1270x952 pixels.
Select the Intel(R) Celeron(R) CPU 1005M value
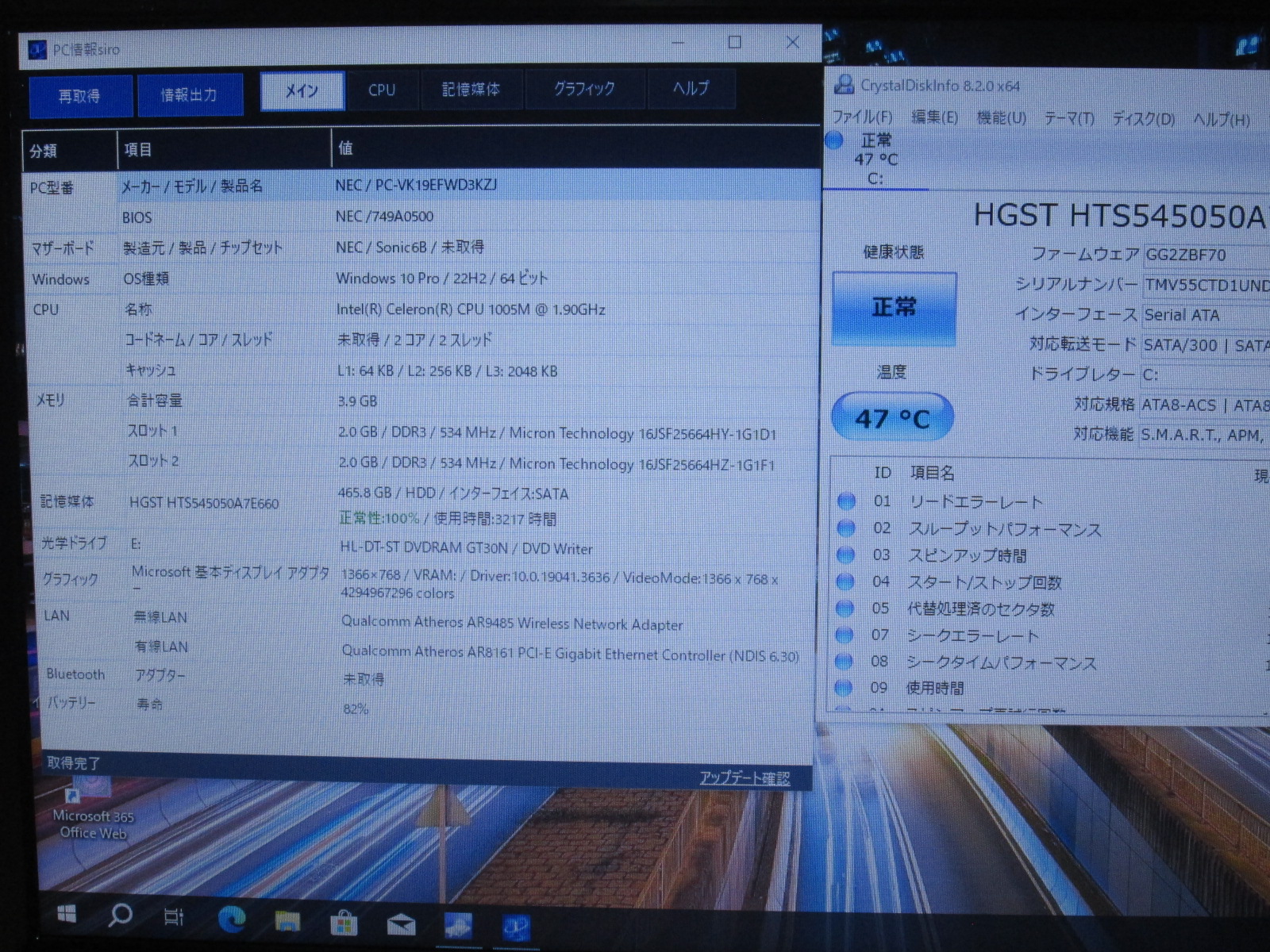click(x=471, y=309)
